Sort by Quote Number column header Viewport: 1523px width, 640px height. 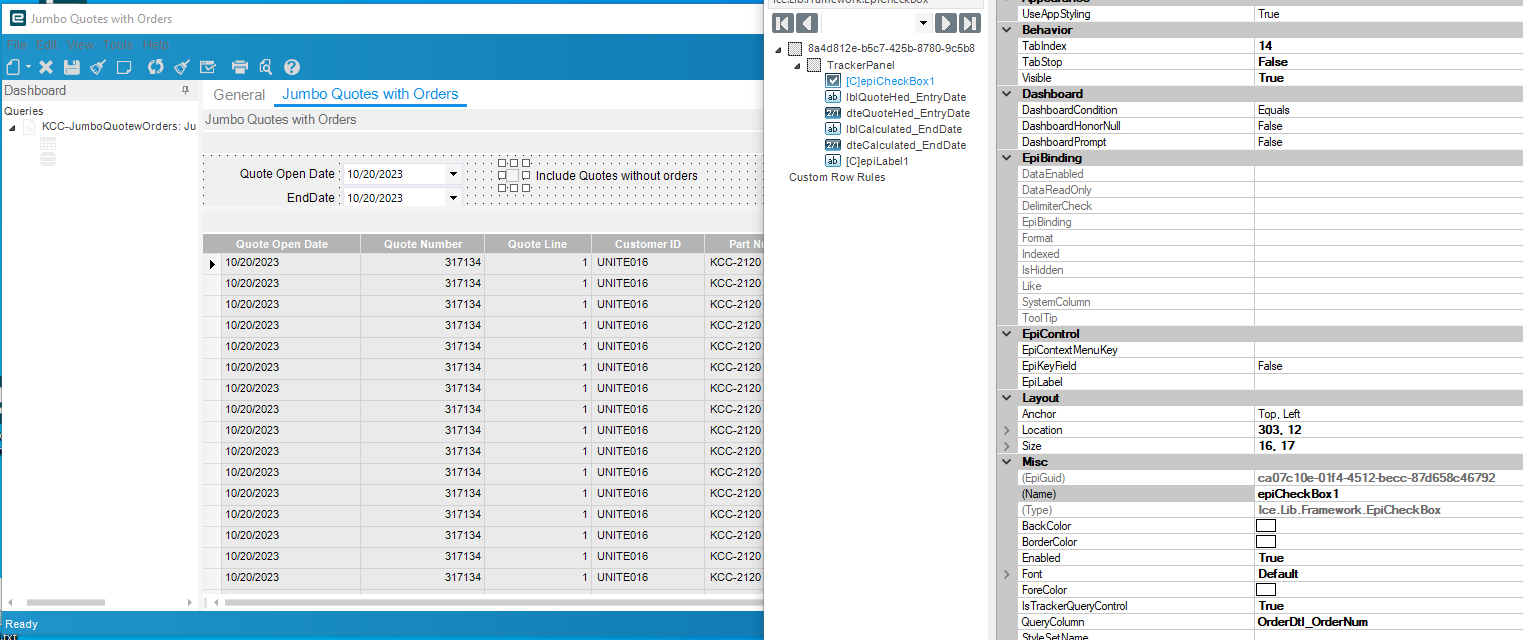(x=423, y=244)
